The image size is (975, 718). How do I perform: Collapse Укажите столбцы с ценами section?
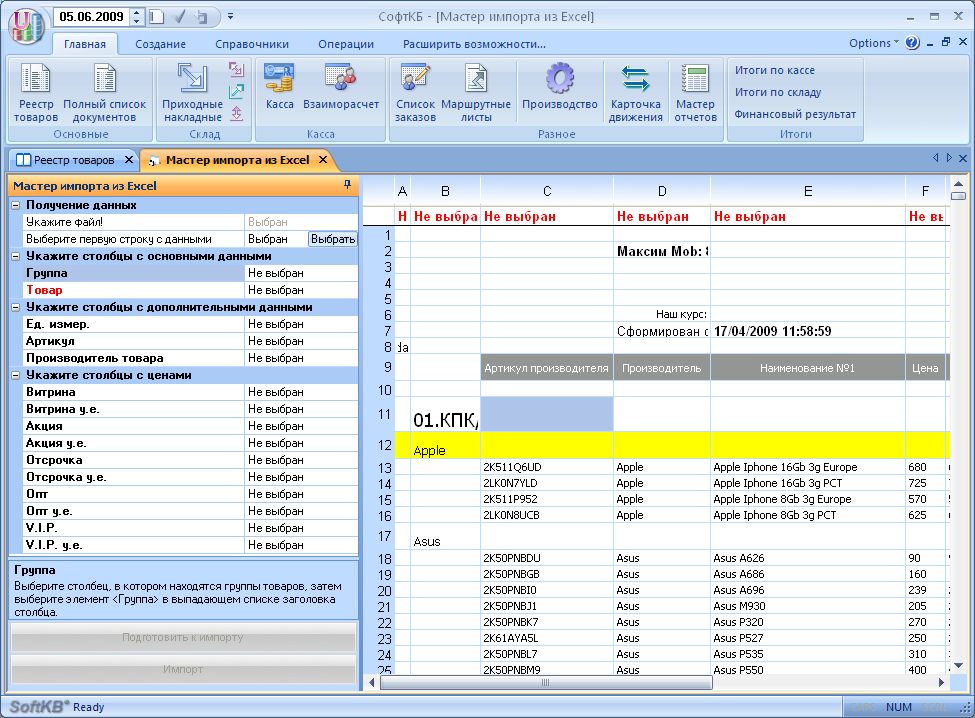(x=16, y=375)
